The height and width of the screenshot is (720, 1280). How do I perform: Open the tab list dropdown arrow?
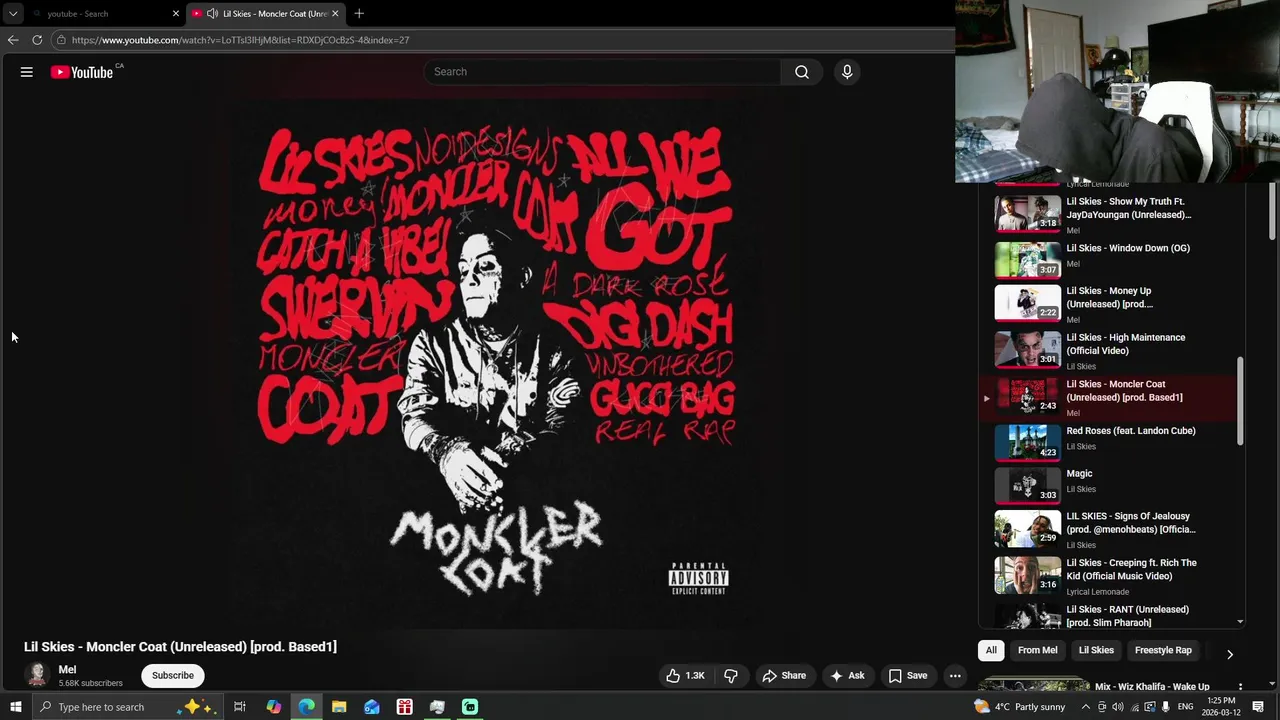pos(13,14)
